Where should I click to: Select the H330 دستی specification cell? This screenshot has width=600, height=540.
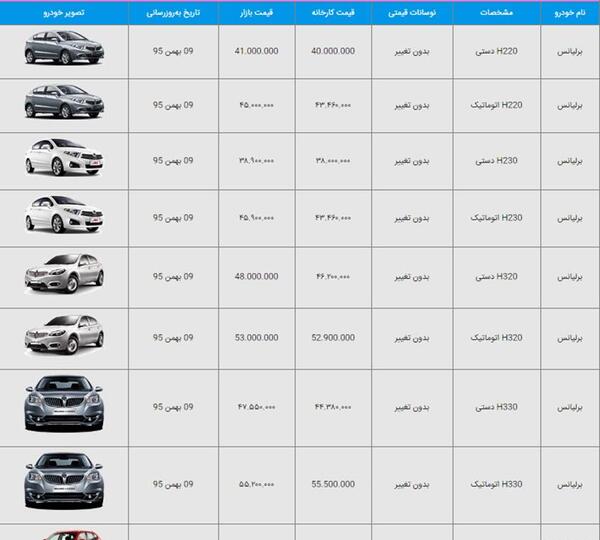pyautogui.click(x=496, y=407)
